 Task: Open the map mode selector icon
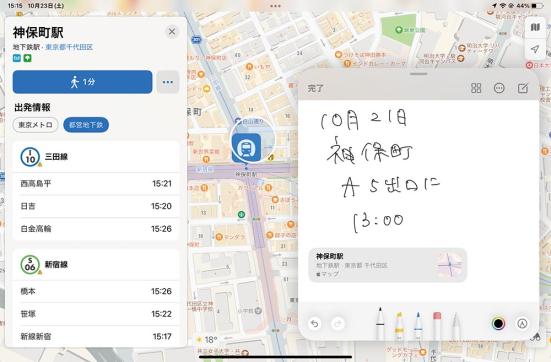pos(535,27)
